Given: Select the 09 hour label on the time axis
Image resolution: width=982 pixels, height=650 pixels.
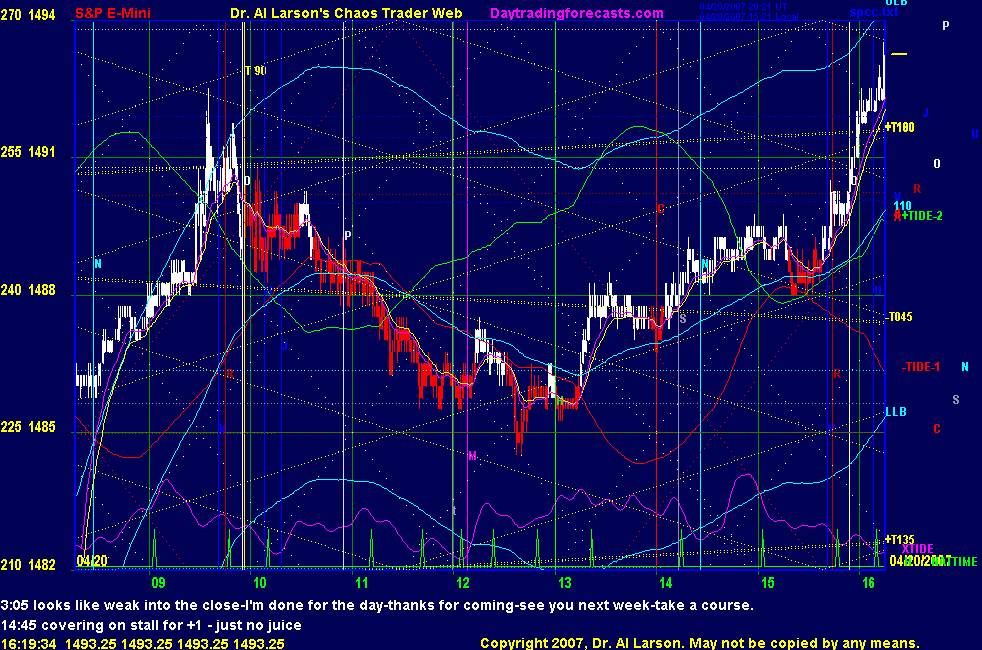Looking at the screenshot, I should [x=158, y=583].
